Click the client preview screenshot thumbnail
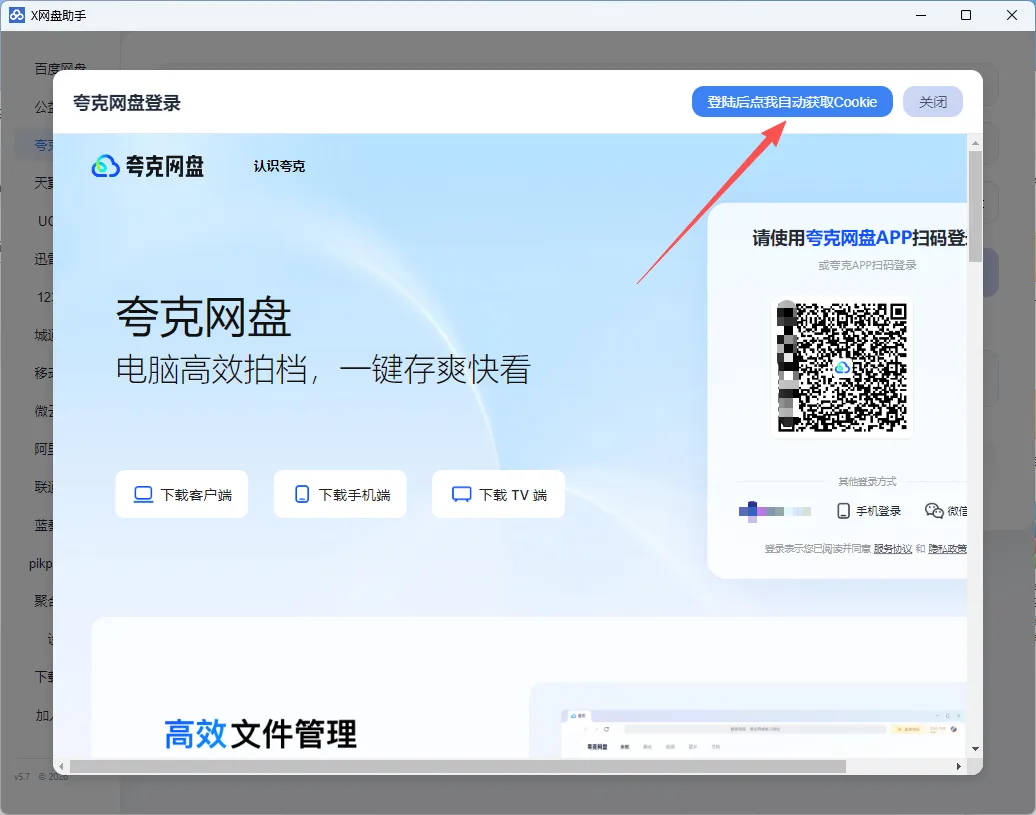1036x815 pixels. click(x=763, y=733)
